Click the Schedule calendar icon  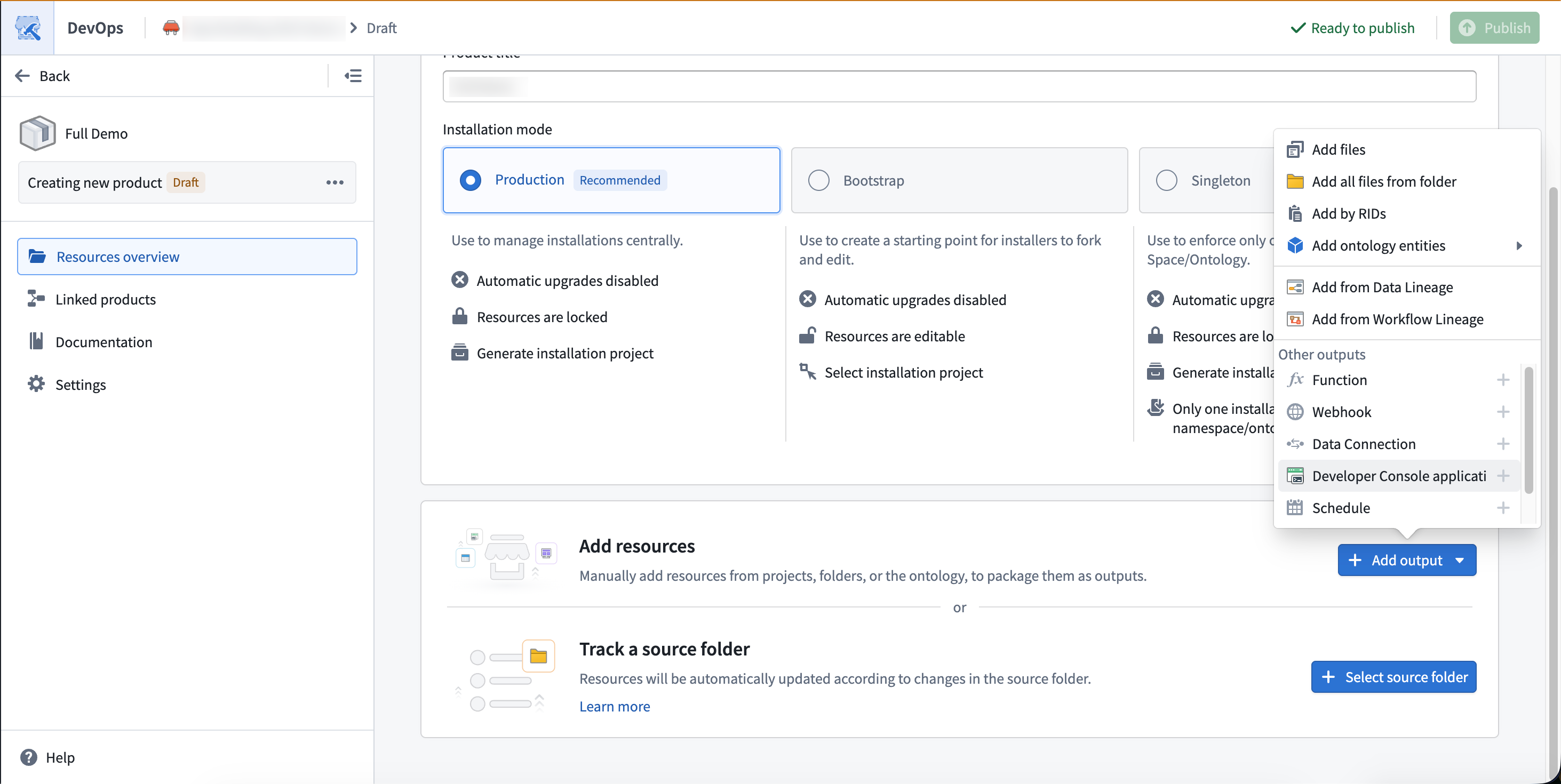click(x=1295, y=508)
